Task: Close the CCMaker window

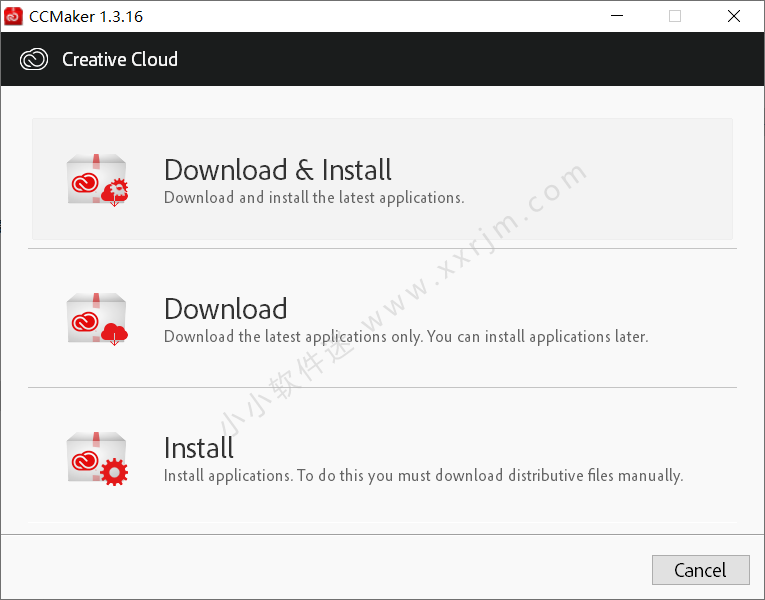Action: tap(734, 16)
